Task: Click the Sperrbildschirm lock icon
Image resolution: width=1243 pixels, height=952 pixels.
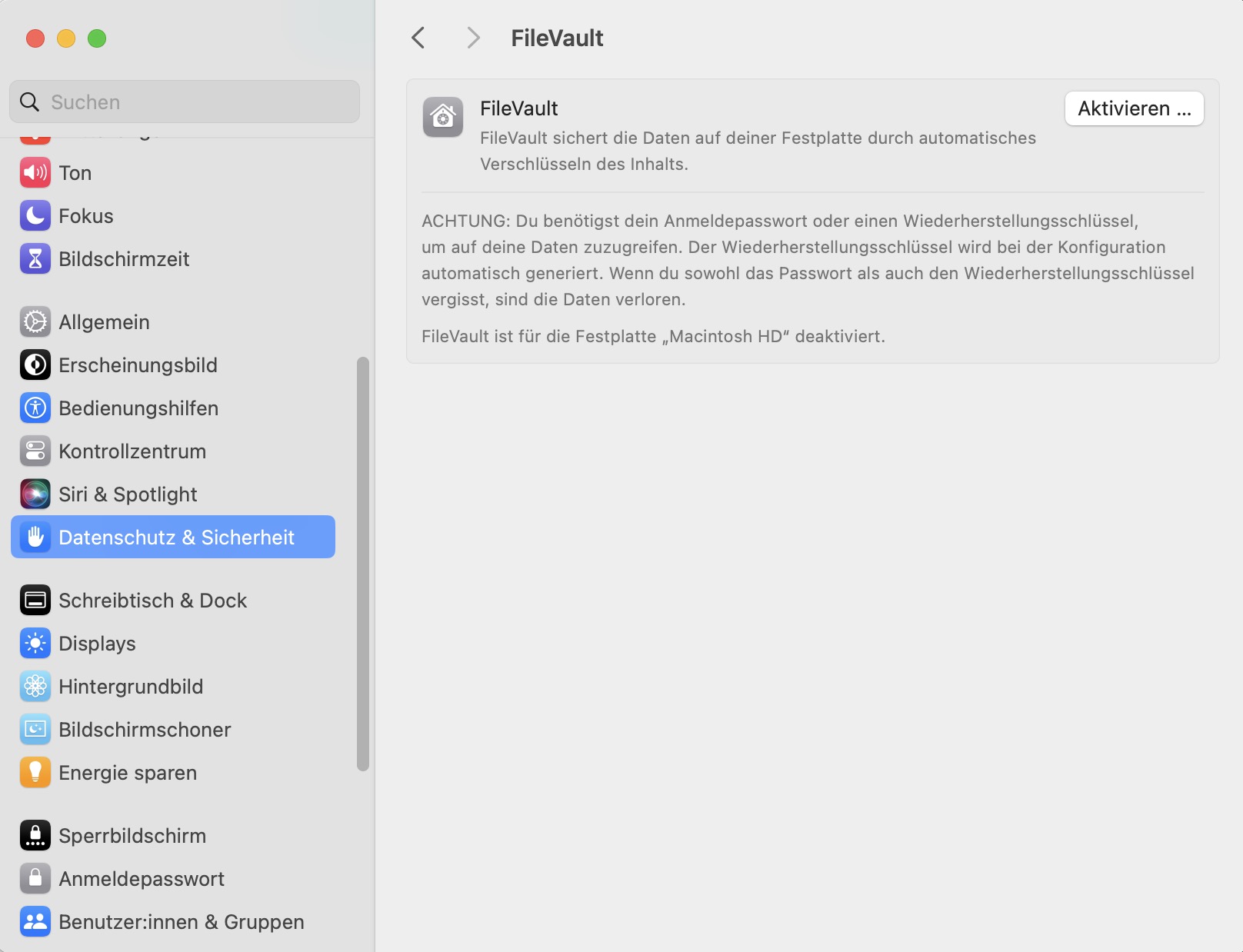Action: (x=35, y=836)
